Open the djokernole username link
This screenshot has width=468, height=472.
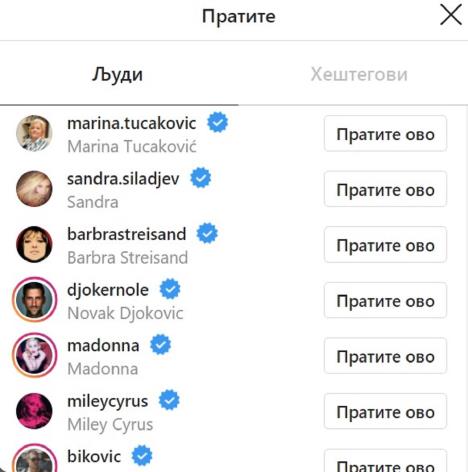[108, 290]
